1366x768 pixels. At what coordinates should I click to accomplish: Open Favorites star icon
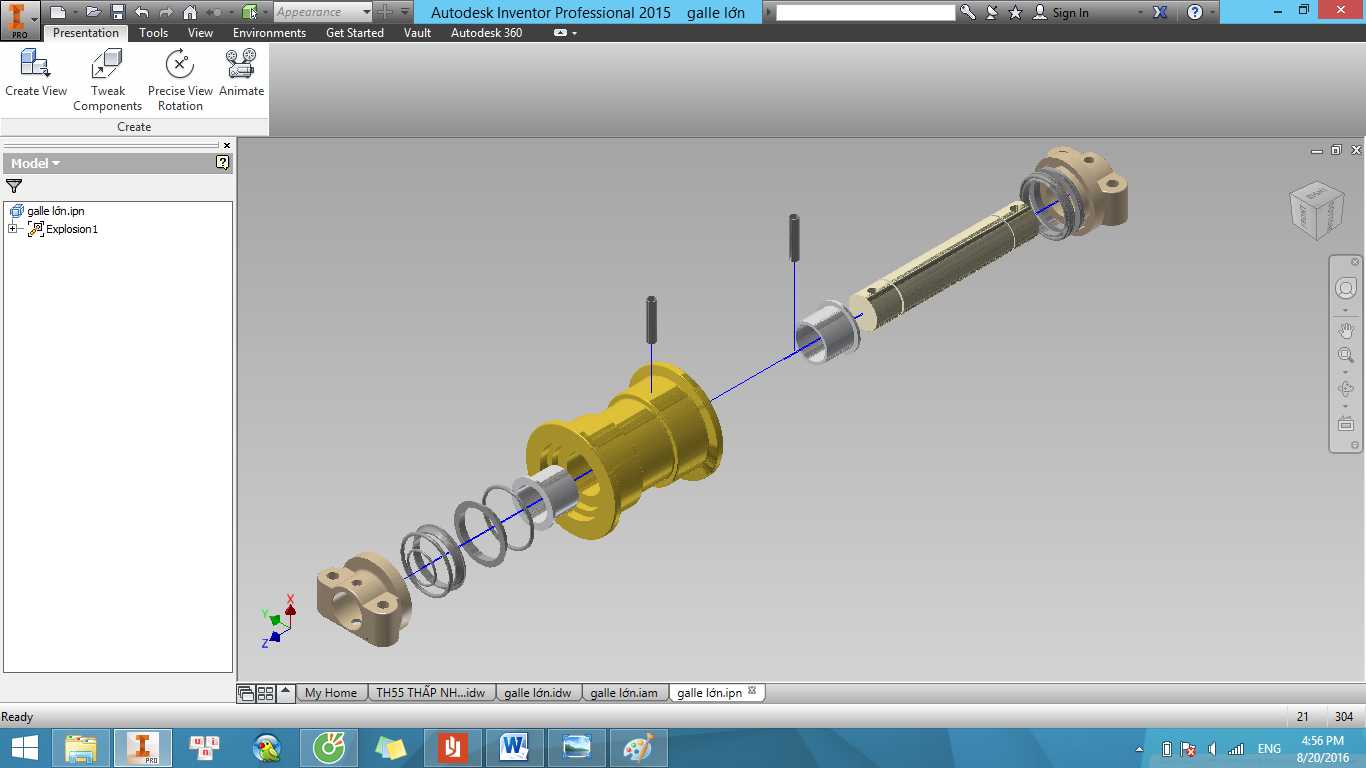(1016, 12)
